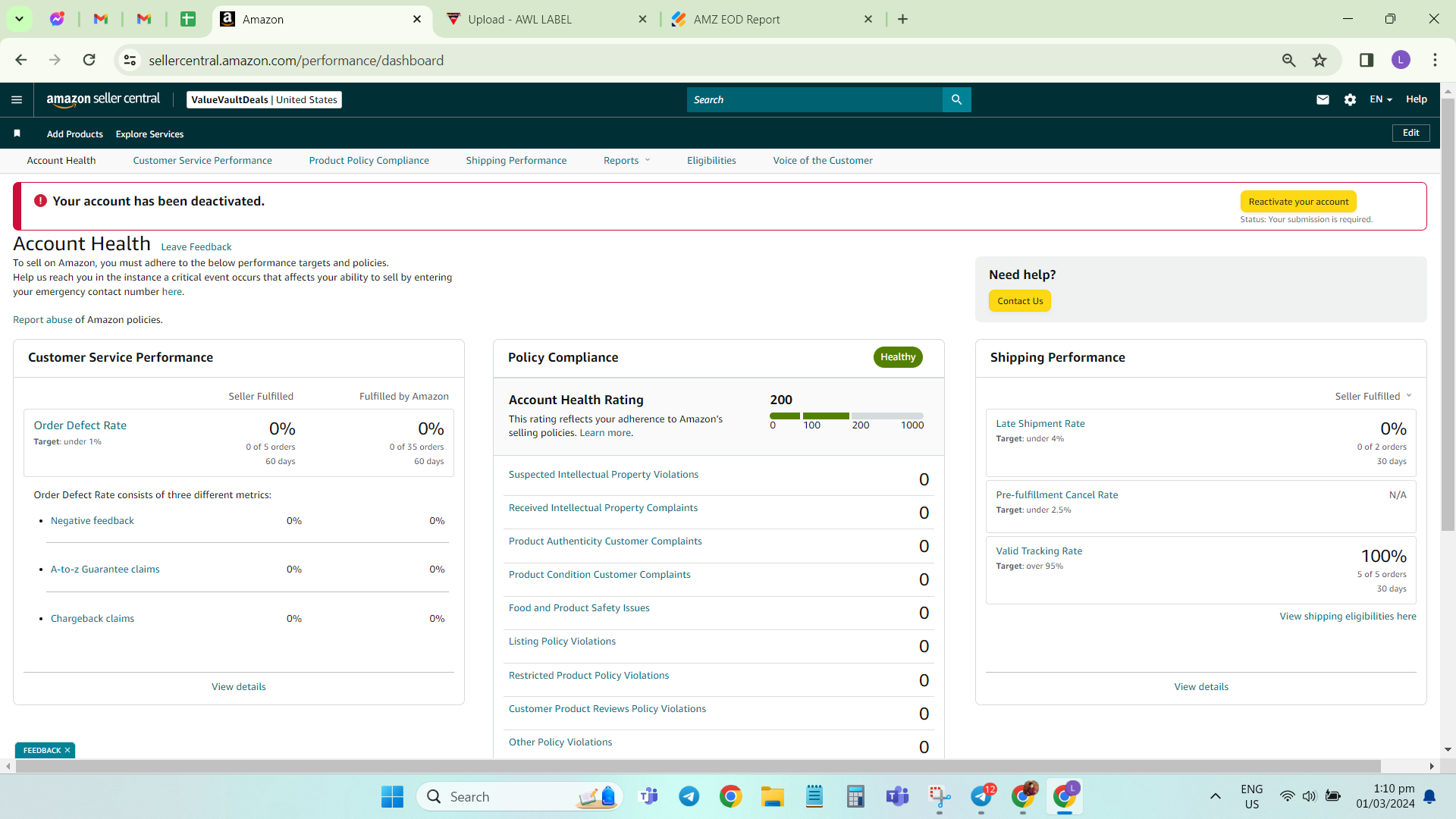Image resolution: width=1456 pixels, height=819 pixels.
Task: Click the Seller Central search field
Action: click(814, 99)
